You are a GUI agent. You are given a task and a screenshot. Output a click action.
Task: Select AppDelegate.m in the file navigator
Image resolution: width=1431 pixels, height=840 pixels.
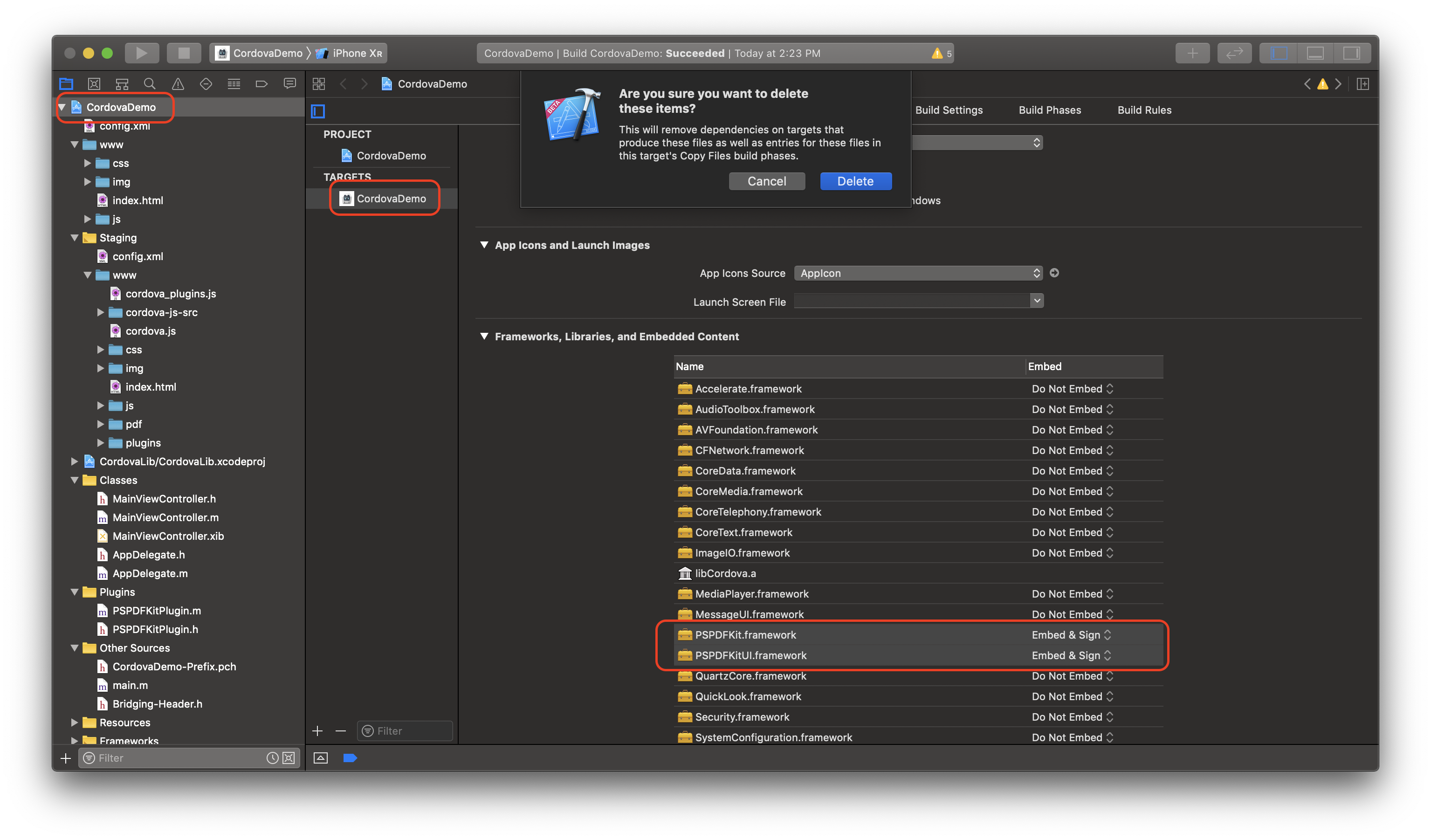[x=150, y=573]
